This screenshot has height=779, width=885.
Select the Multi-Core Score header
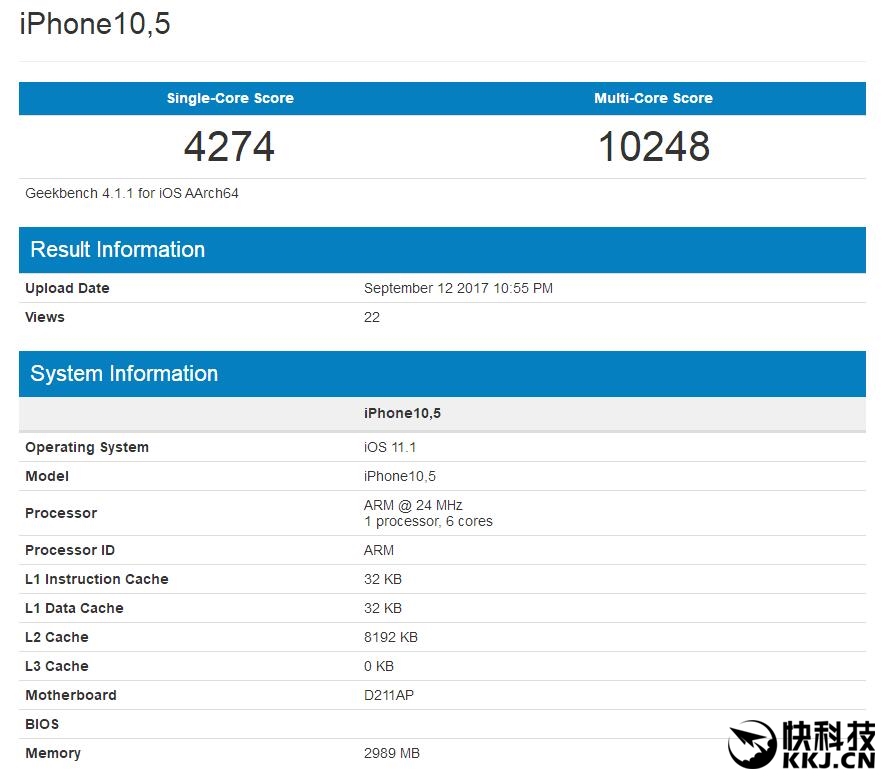pos(654,98)
